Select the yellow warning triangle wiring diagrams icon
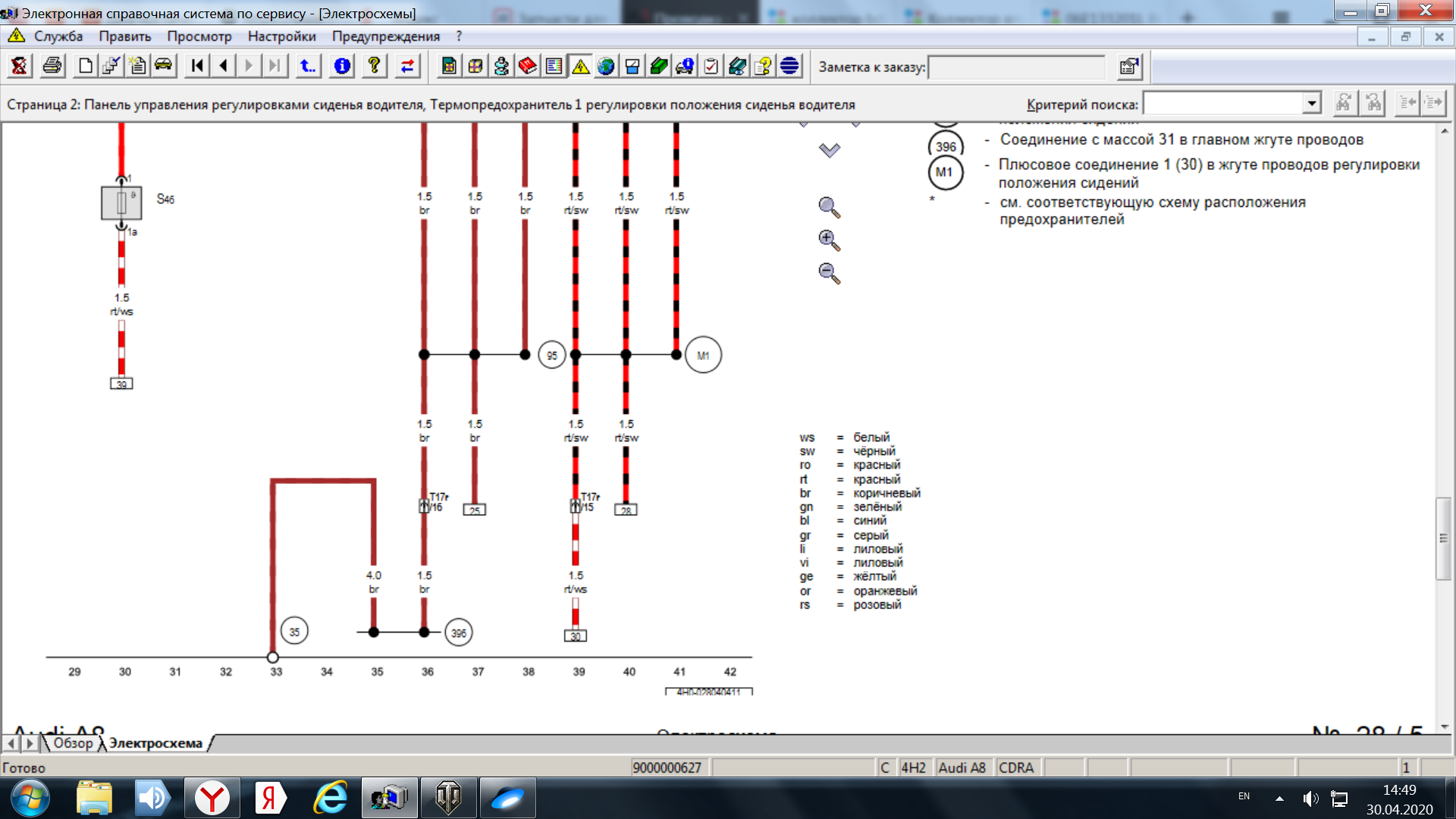This screenshot has width=1456, height=819. click(x=580, y=67)
